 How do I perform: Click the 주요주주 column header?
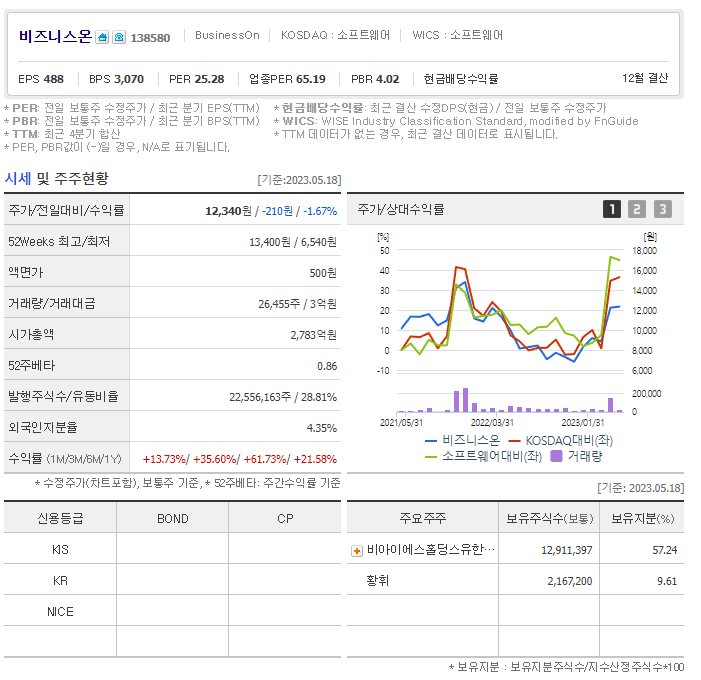[x=422, y=518]
